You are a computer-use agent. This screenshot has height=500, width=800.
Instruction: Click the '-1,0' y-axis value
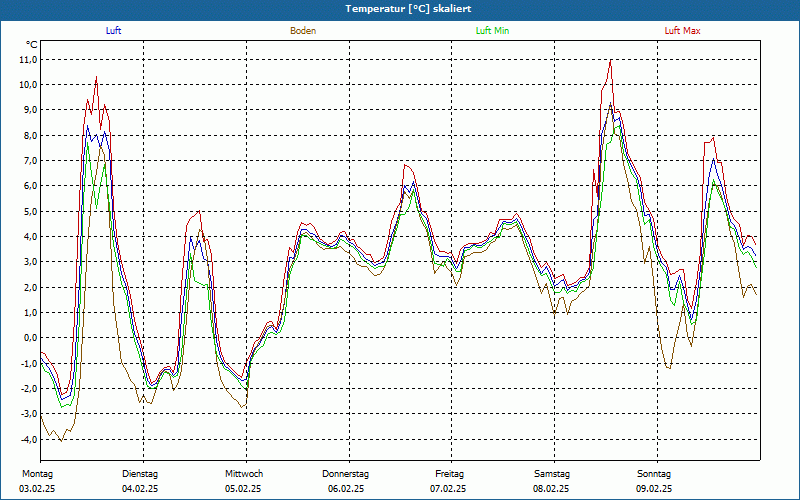coord(29,363)
